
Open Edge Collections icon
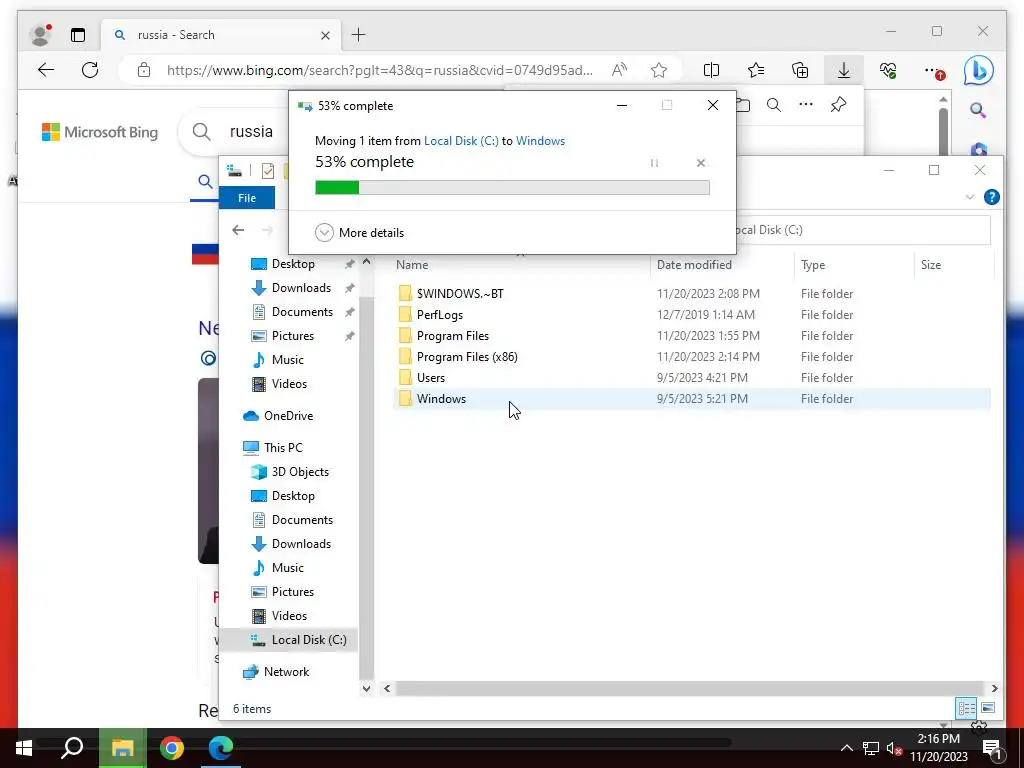click(800, 70)
